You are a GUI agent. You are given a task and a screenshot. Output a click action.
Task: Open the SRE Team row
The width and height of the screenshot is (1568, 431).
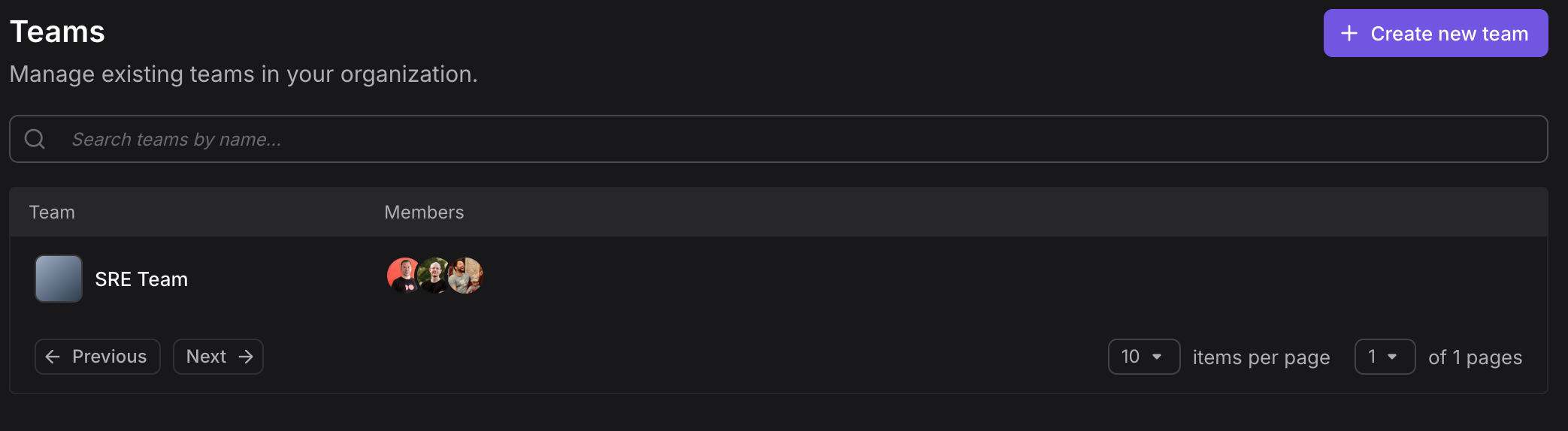point(778,279)
